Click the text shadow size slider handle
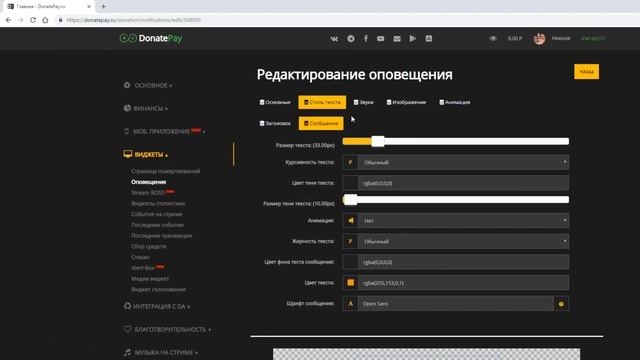Screen dimensions: 640x360 pos(350,200)
